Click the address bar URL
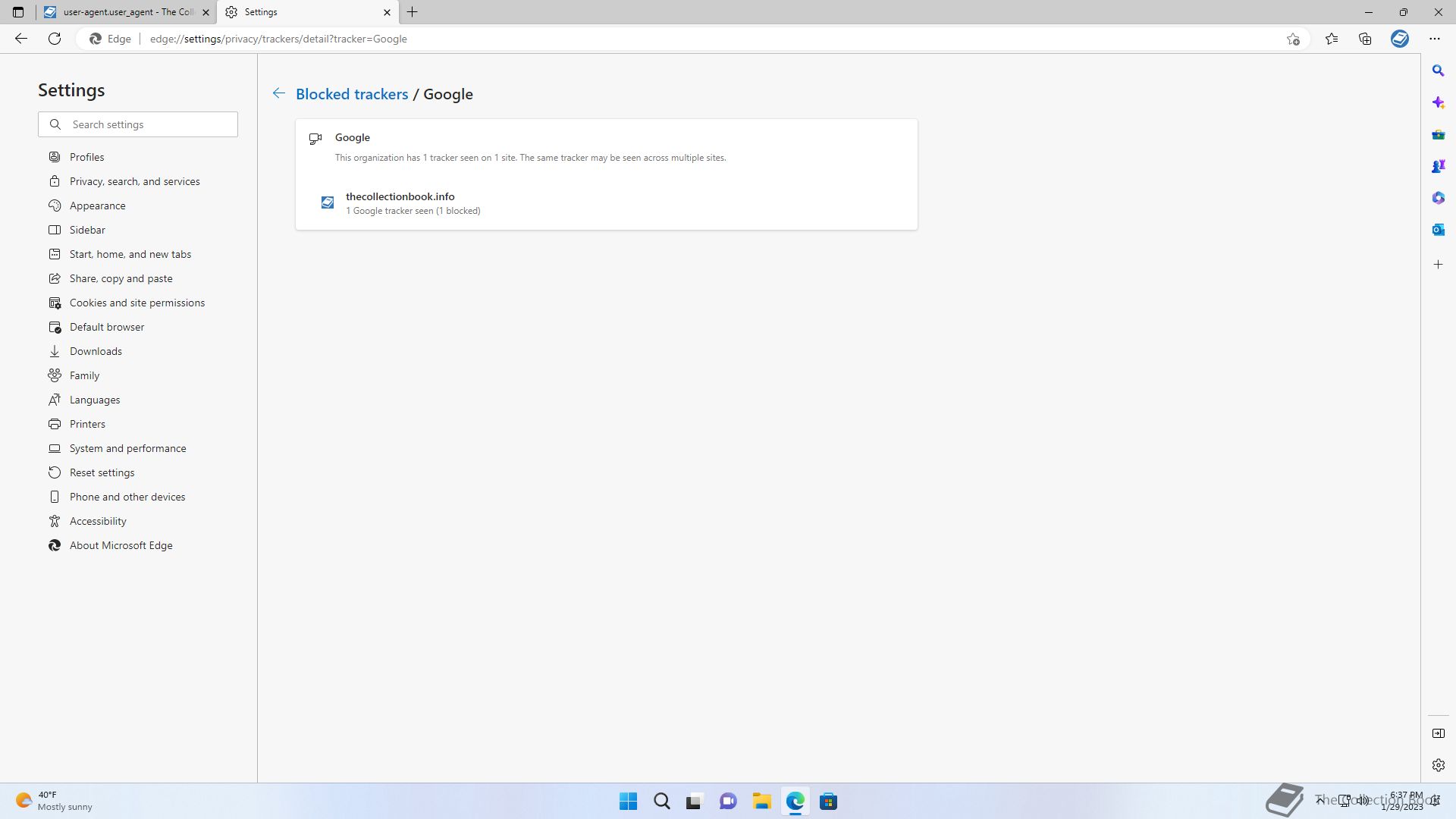Screen dimensions: 1456x819 278,39
